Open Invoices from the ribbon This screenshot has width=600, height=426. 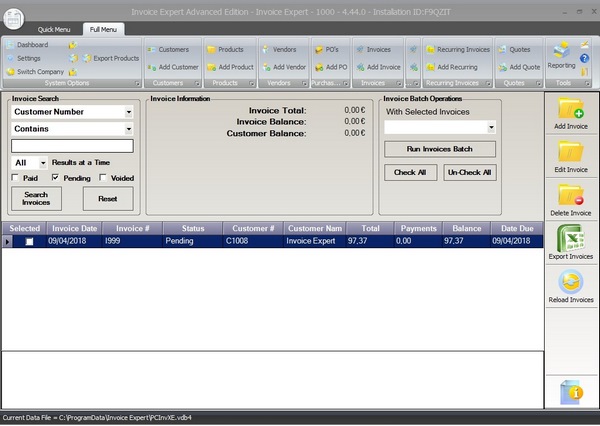pyautogui.click(x=373, y=49)
